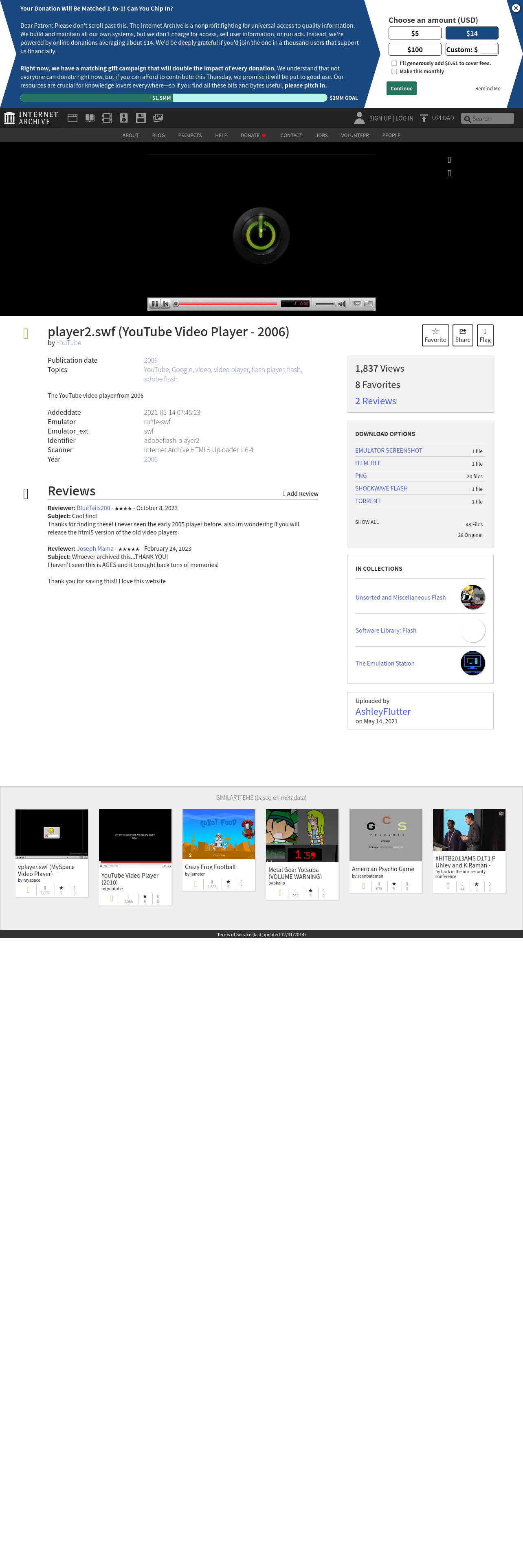Switch player to full-size view icon
This screenshot has width=523, height=1568.
pyautogui.click(x=368, y=304)
